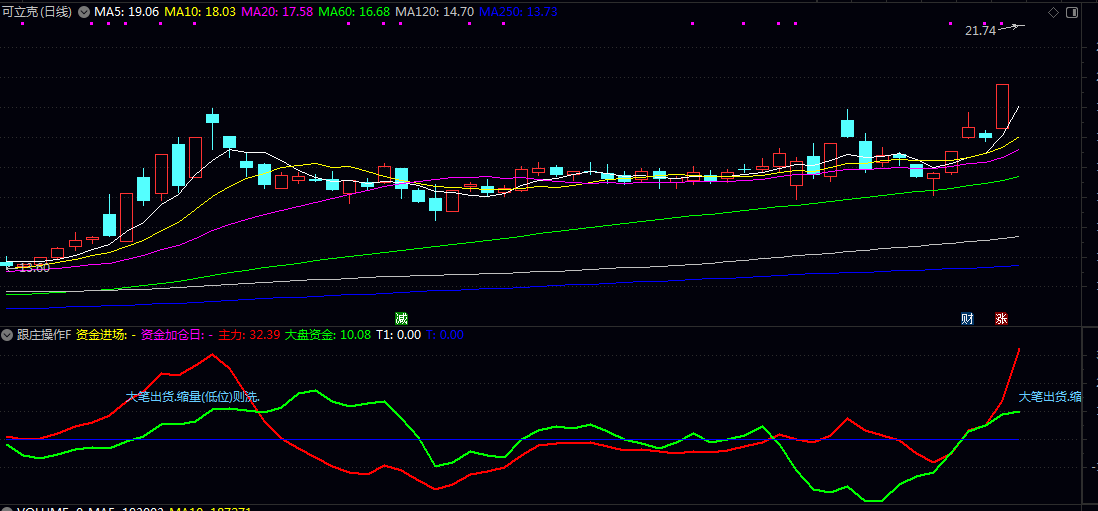Click the red 主力 indicator value label
The width and height of the screenshot is (1098, 511).
point(249,335)
